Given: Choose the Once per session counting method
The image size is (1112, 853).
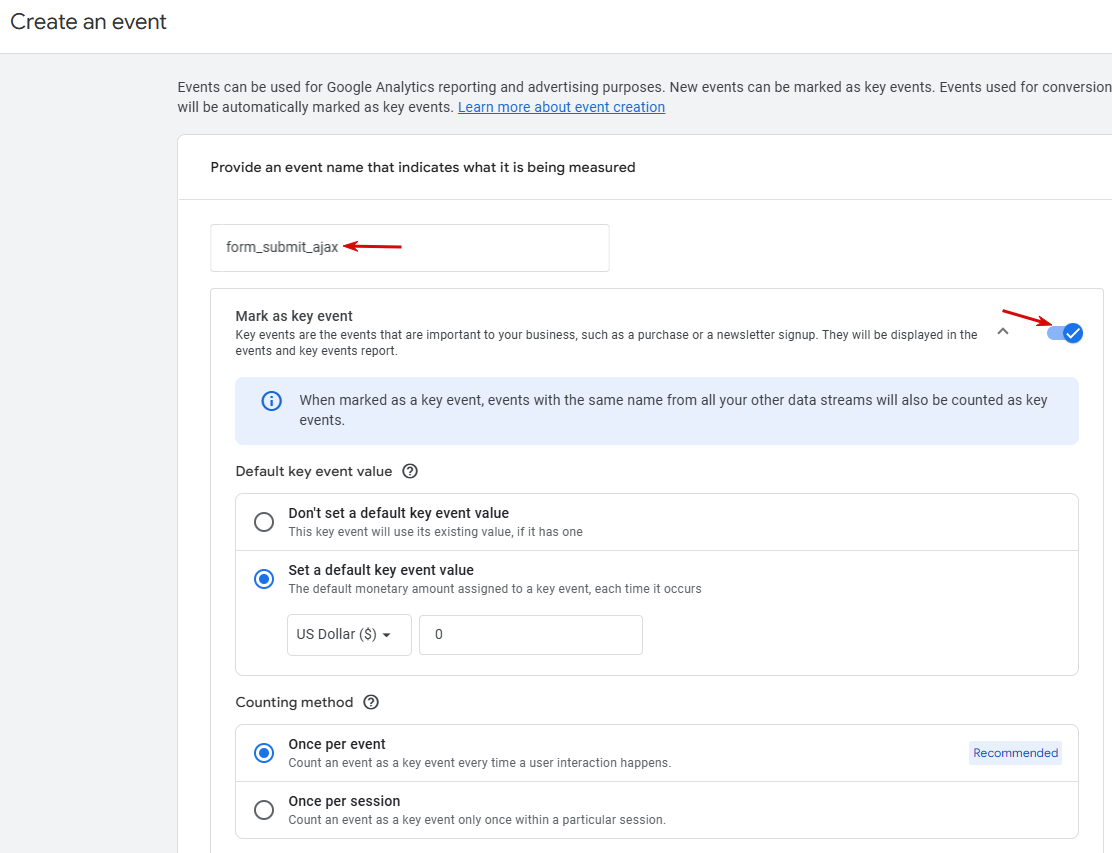Looking at the screenshot, I should pos(264,810).
